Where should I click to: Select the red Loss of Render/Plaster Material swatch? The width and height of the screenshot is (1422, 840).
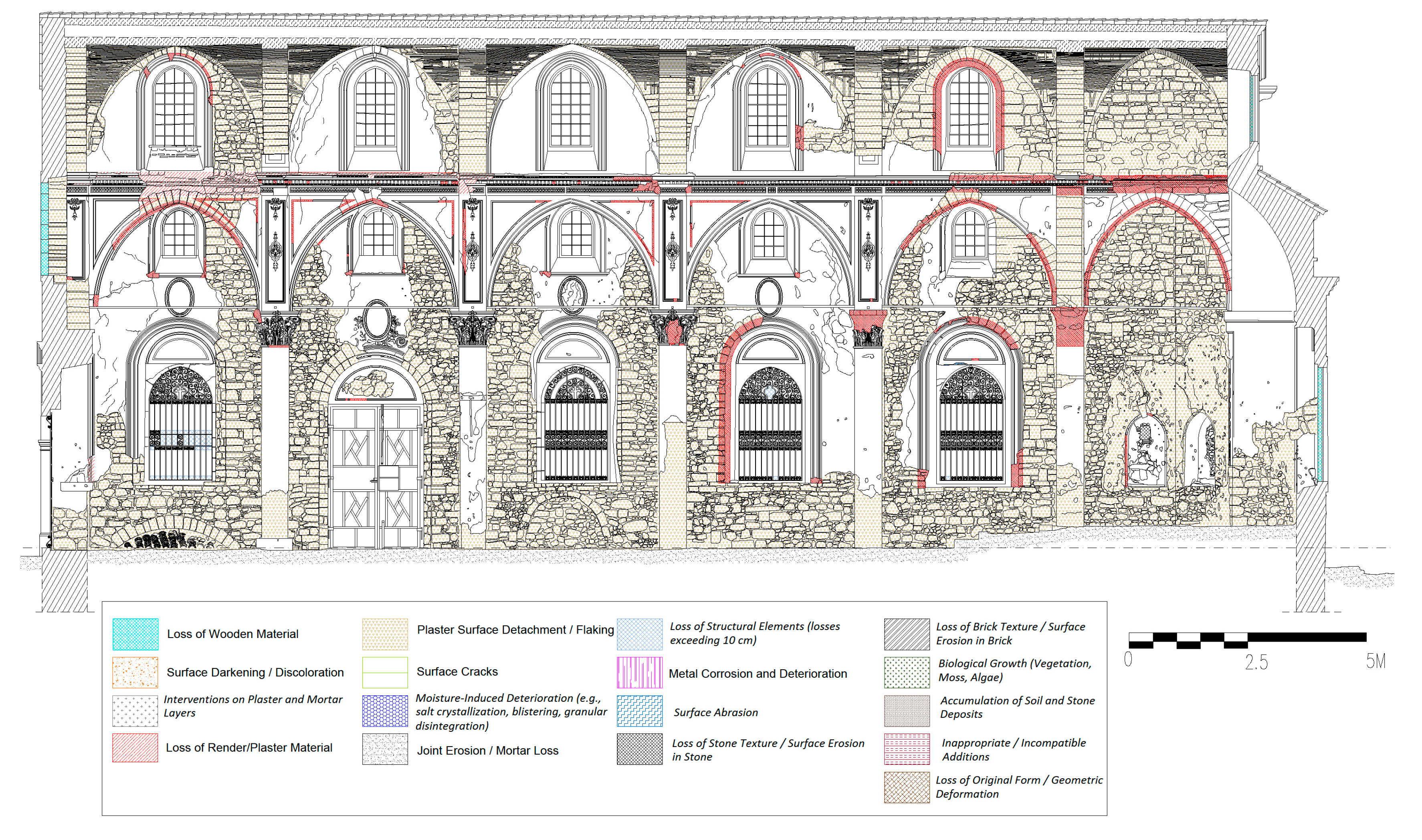(135, 748)
